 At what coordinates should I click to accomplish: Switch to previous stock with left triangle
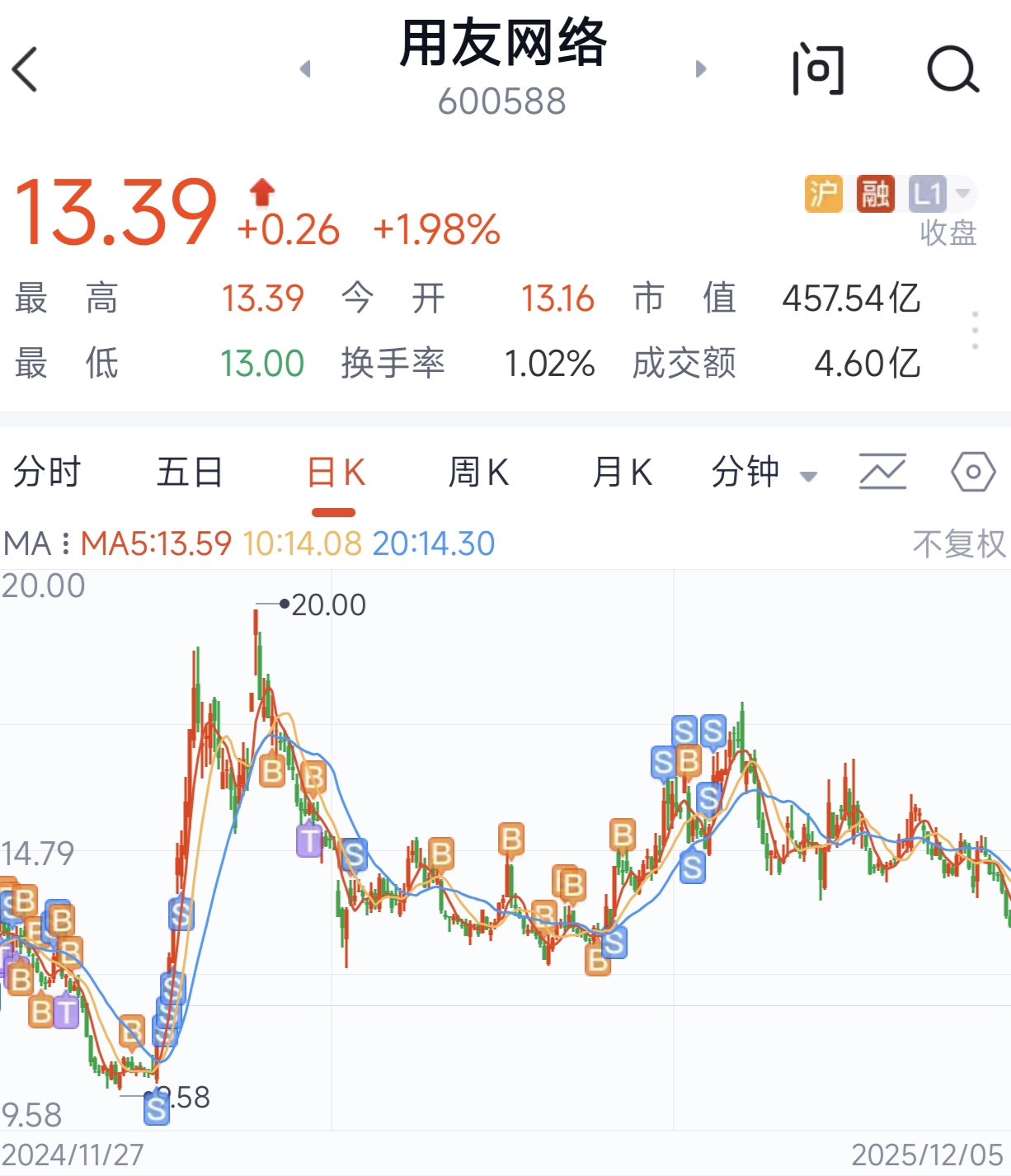pos(305,68)
